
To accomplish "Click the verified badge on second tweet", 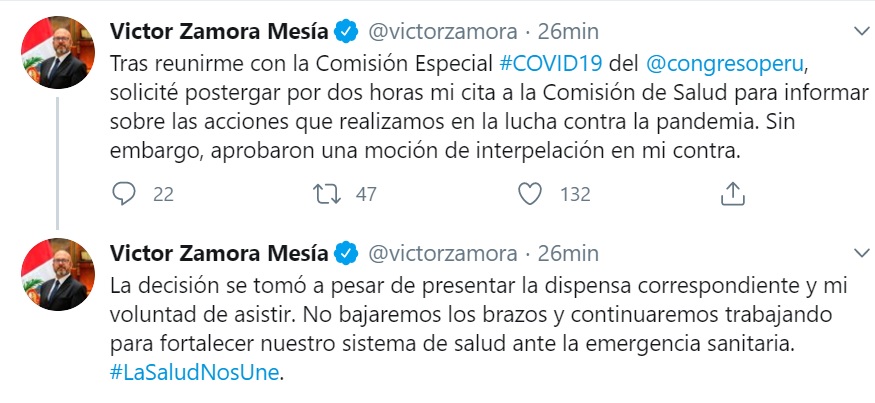I will pos(347,251).
